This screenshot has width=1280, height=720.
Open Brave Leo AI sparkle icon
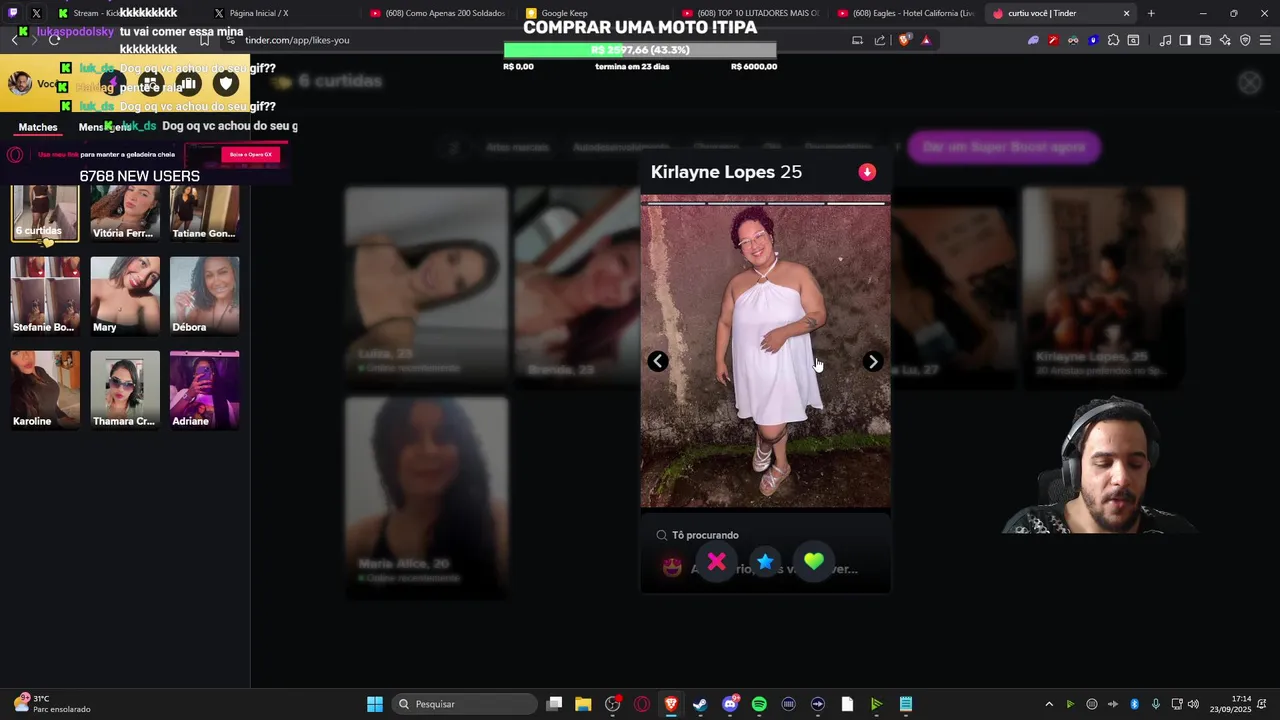pyautogui.click(x=1225, y=40)
